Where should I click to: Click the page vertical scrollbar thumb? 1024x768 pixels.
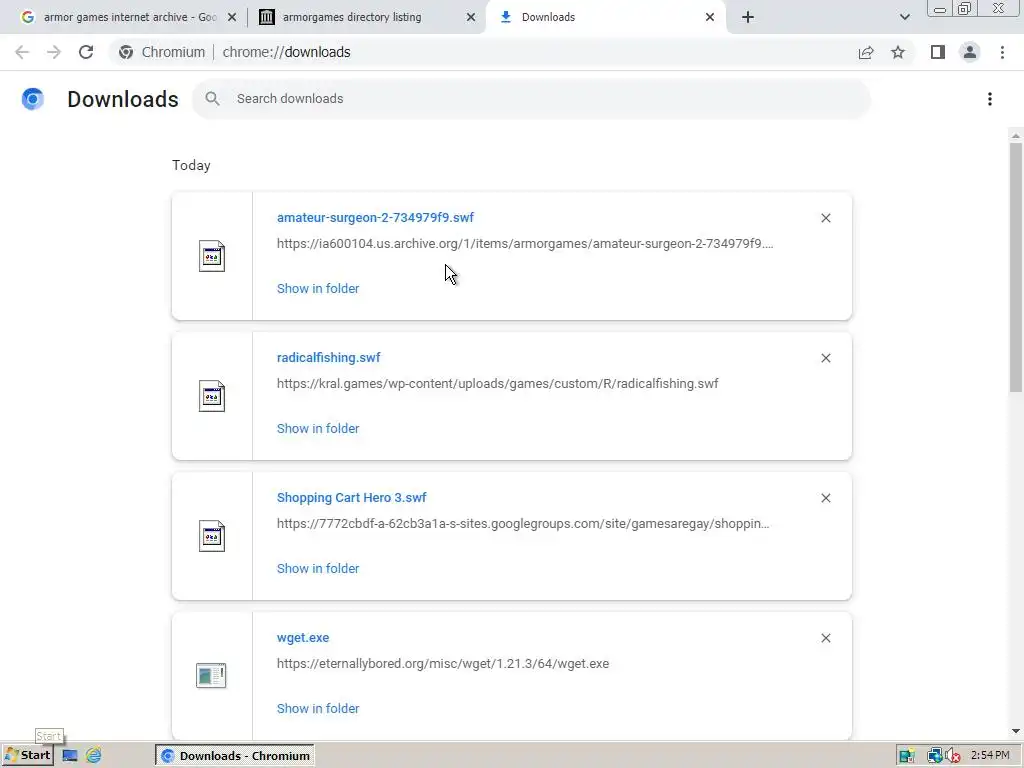(x=1016, y=268)
